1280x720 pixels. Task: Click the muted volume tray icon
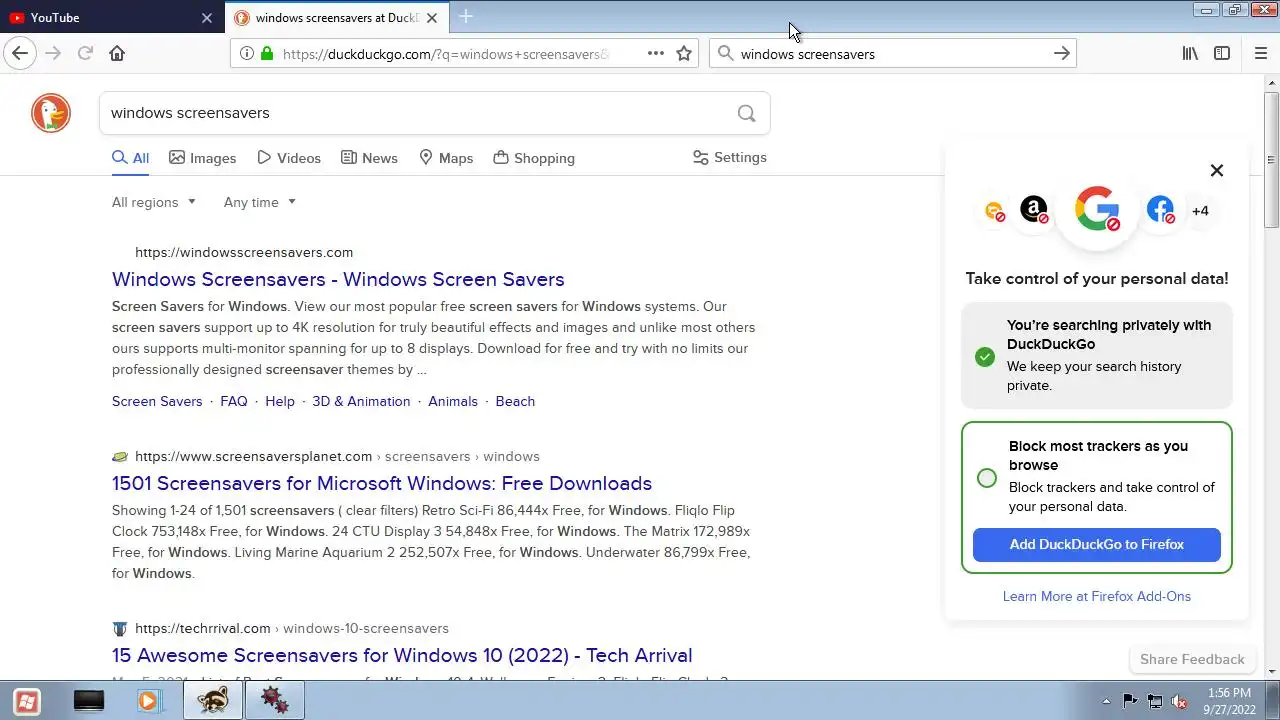(x=1179, y=701)
